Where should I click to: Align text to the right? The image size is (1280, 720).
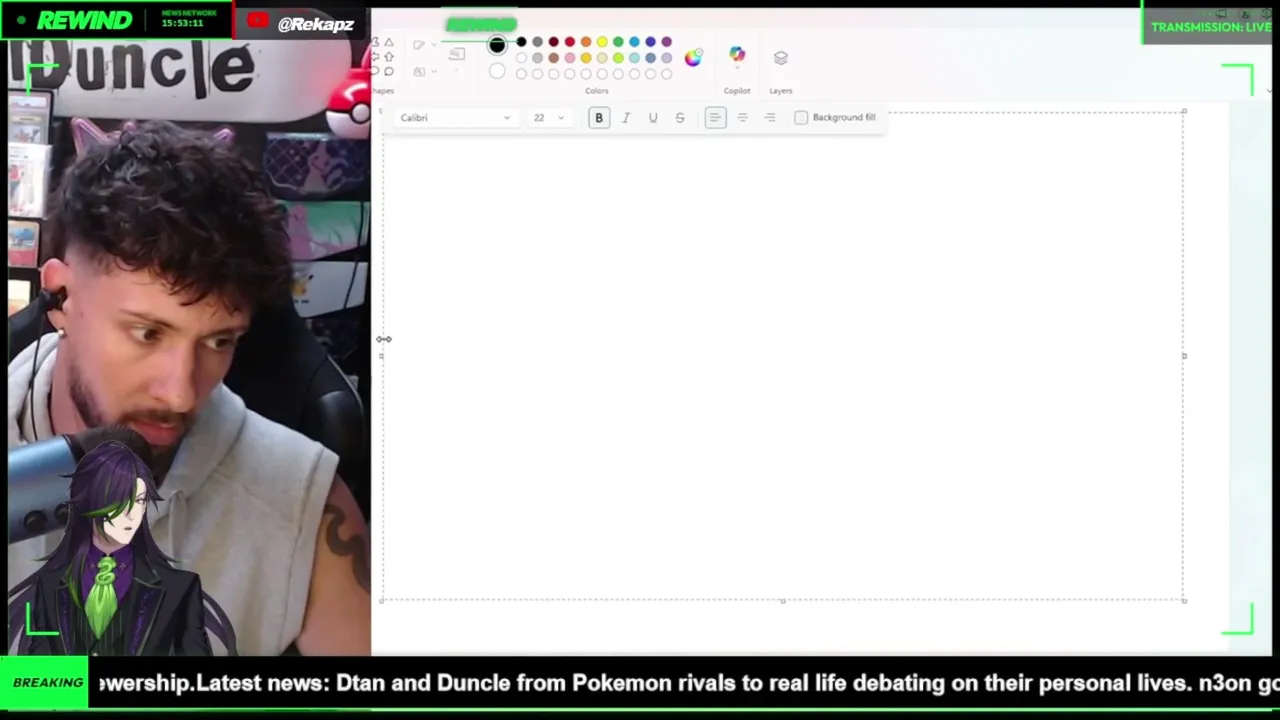[770, 118]
